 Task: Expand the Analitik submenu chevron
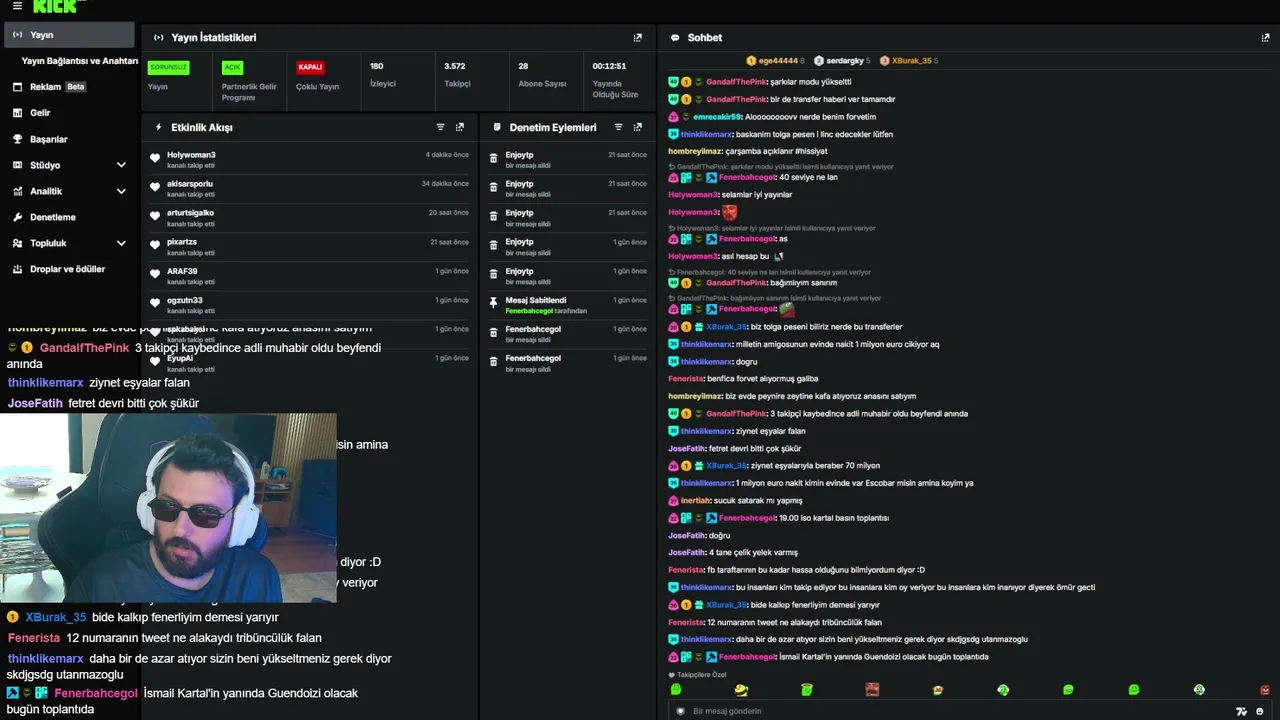point(121,191)
